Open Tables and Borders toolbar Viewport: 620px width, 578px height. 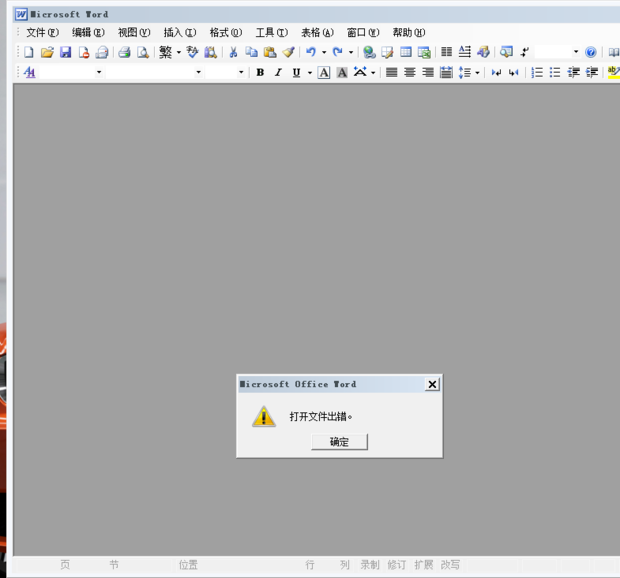pyautogui.click(x=387, y=52)
